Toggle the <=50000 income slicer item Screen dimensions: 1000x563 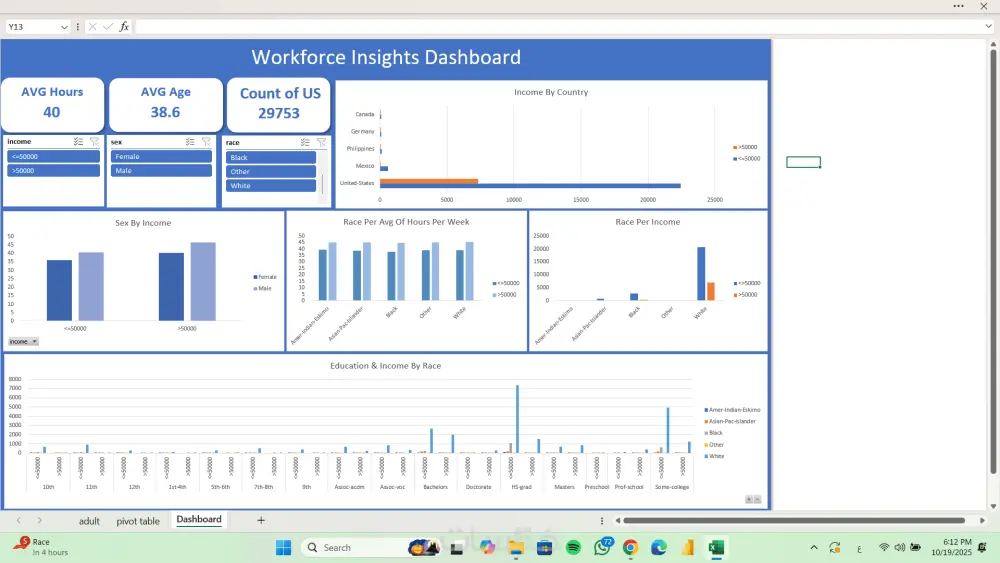coord(54,156)
